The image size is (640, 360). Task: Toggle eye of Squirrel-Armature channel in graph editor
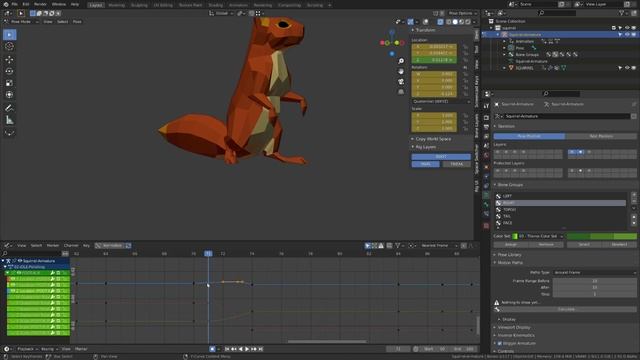pyautogui.click(x=19, y=260)
